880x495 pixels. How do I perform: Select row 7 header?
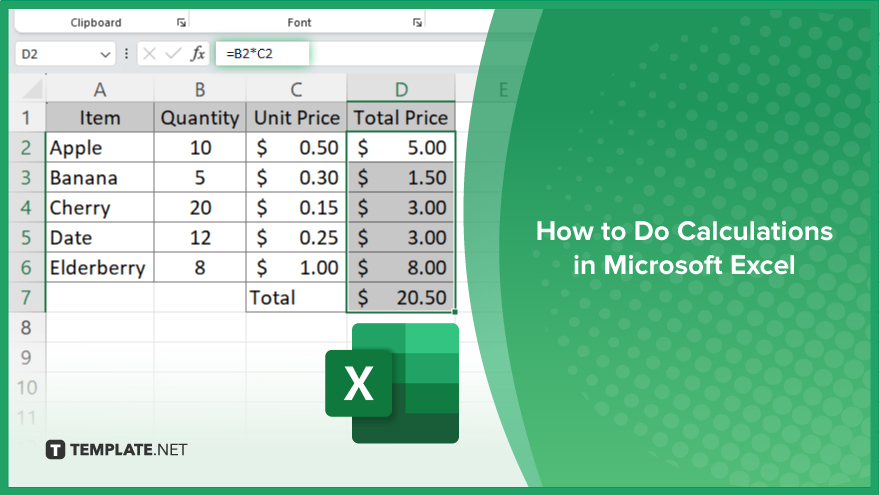[x=26, y=297]
